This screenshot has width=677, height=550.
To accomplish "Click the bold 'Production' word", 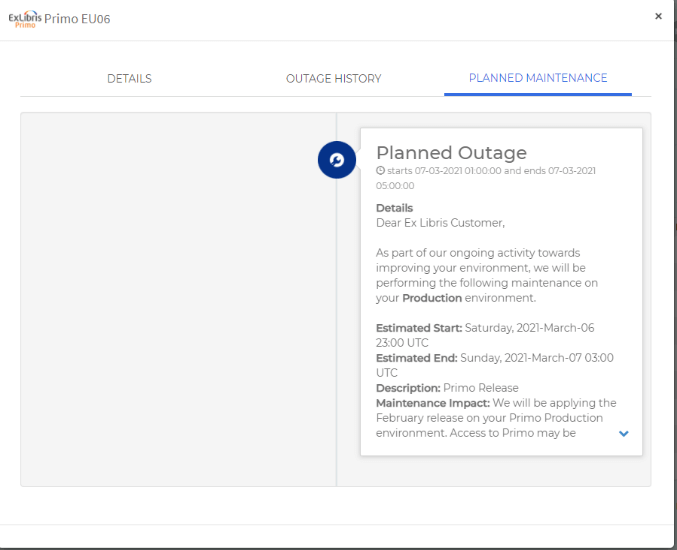I will 432,298.
